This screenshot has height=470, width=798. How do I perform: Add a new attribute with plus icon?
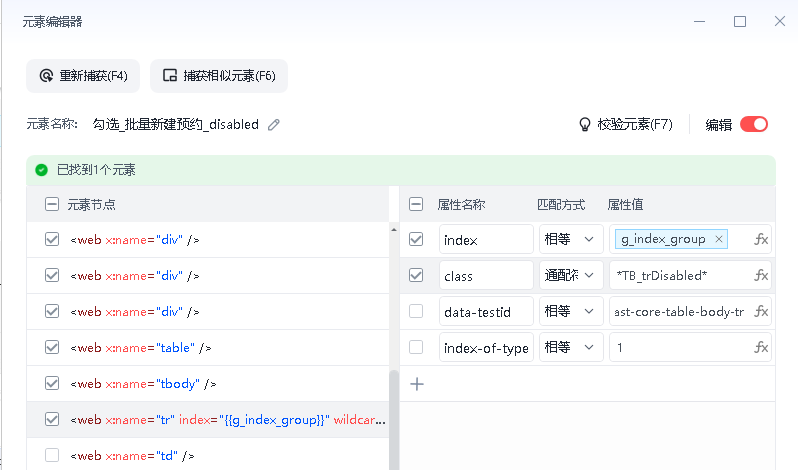click(417, 383)
